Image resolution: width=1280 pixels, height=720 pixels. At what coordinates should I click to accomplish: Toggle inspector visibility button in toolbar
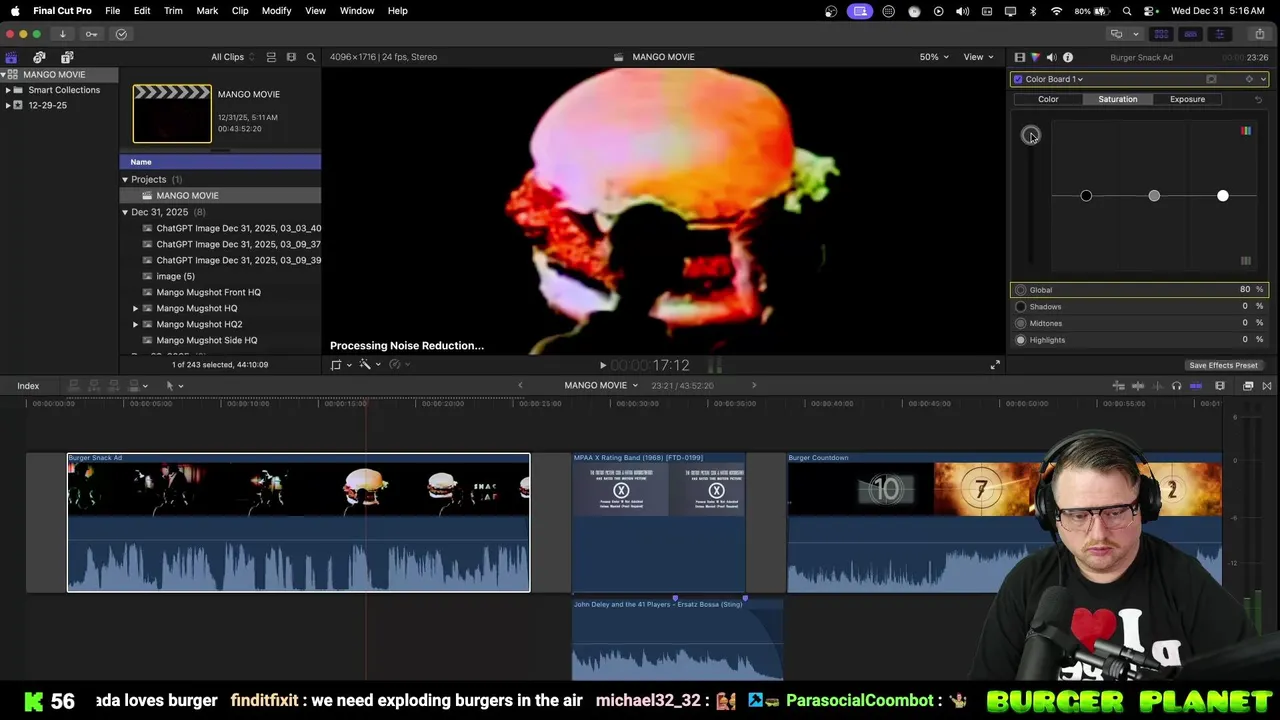pyautogui.click(x=1219, y=34)
